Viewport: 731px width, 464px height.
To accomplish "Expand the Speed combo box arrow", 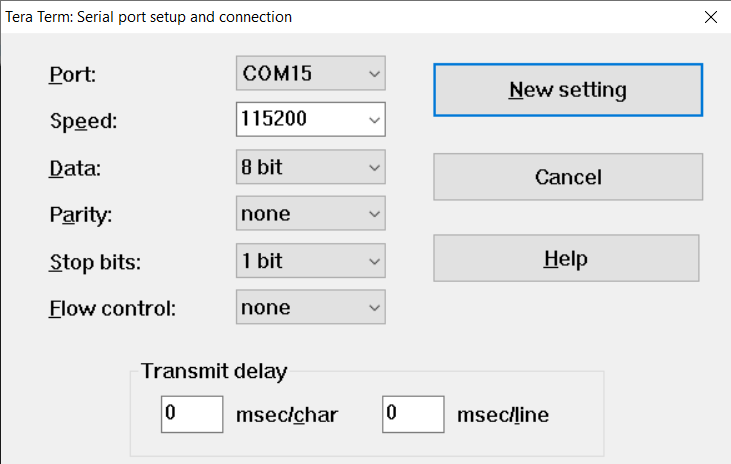I will 374,120.
